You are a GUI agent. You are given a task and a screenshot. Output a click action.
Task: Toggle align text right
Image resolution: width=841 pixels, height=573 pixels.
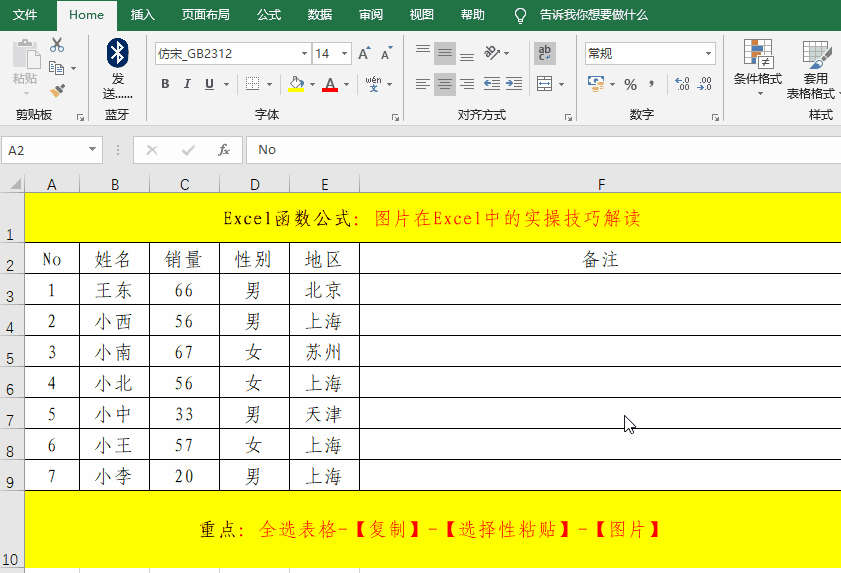pos(467,84)
